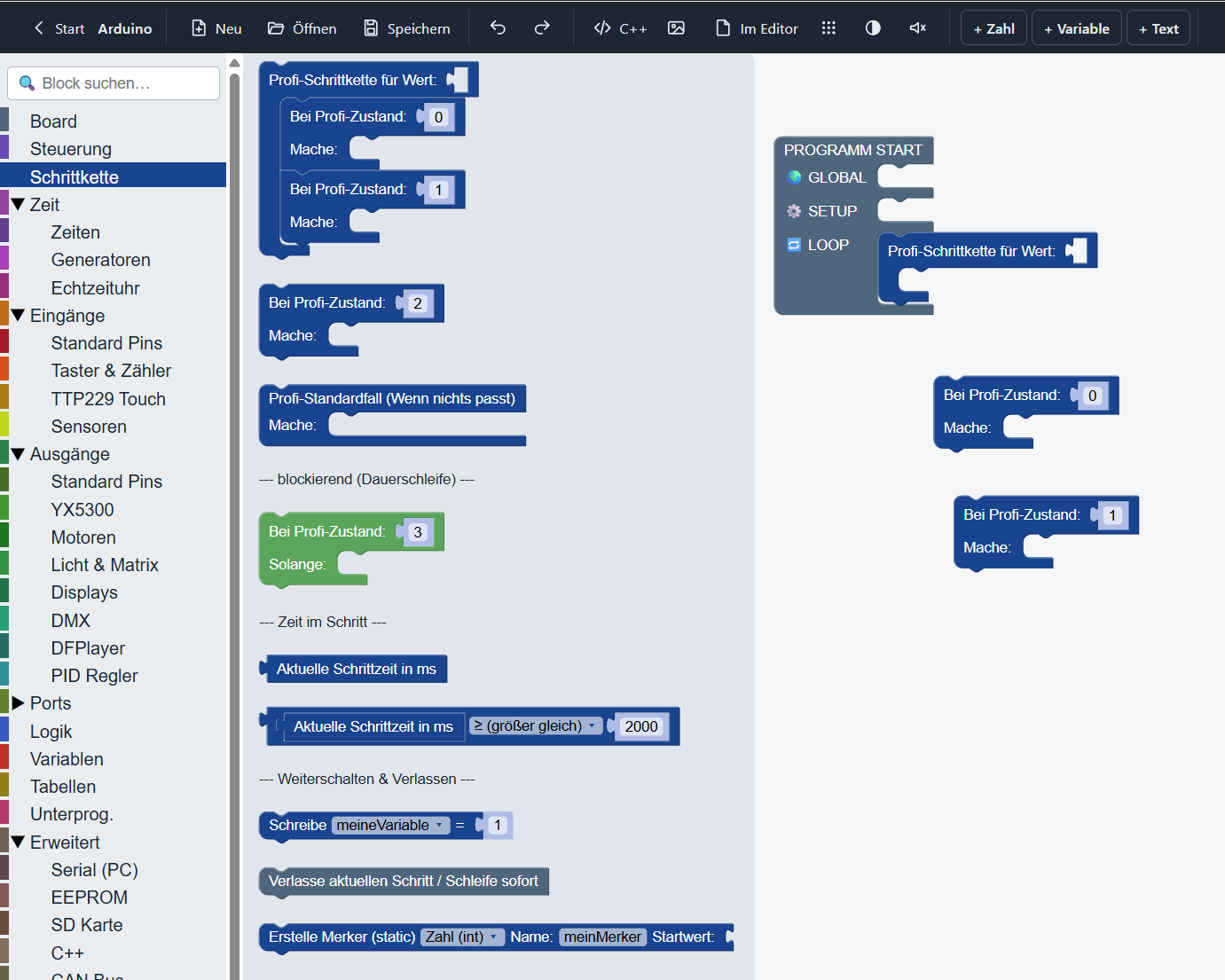Select the Steuerung category
This screenshot has height=980, width=1225.
pos(114,149)
